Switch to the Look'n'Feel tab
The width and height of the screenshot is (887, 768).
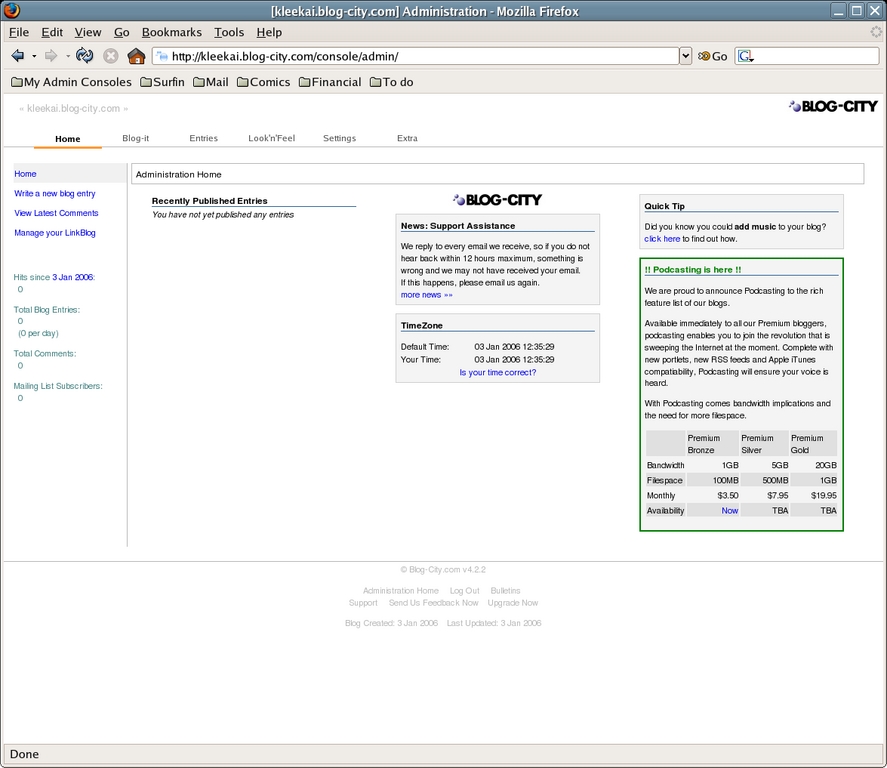(x=271, y=138)
